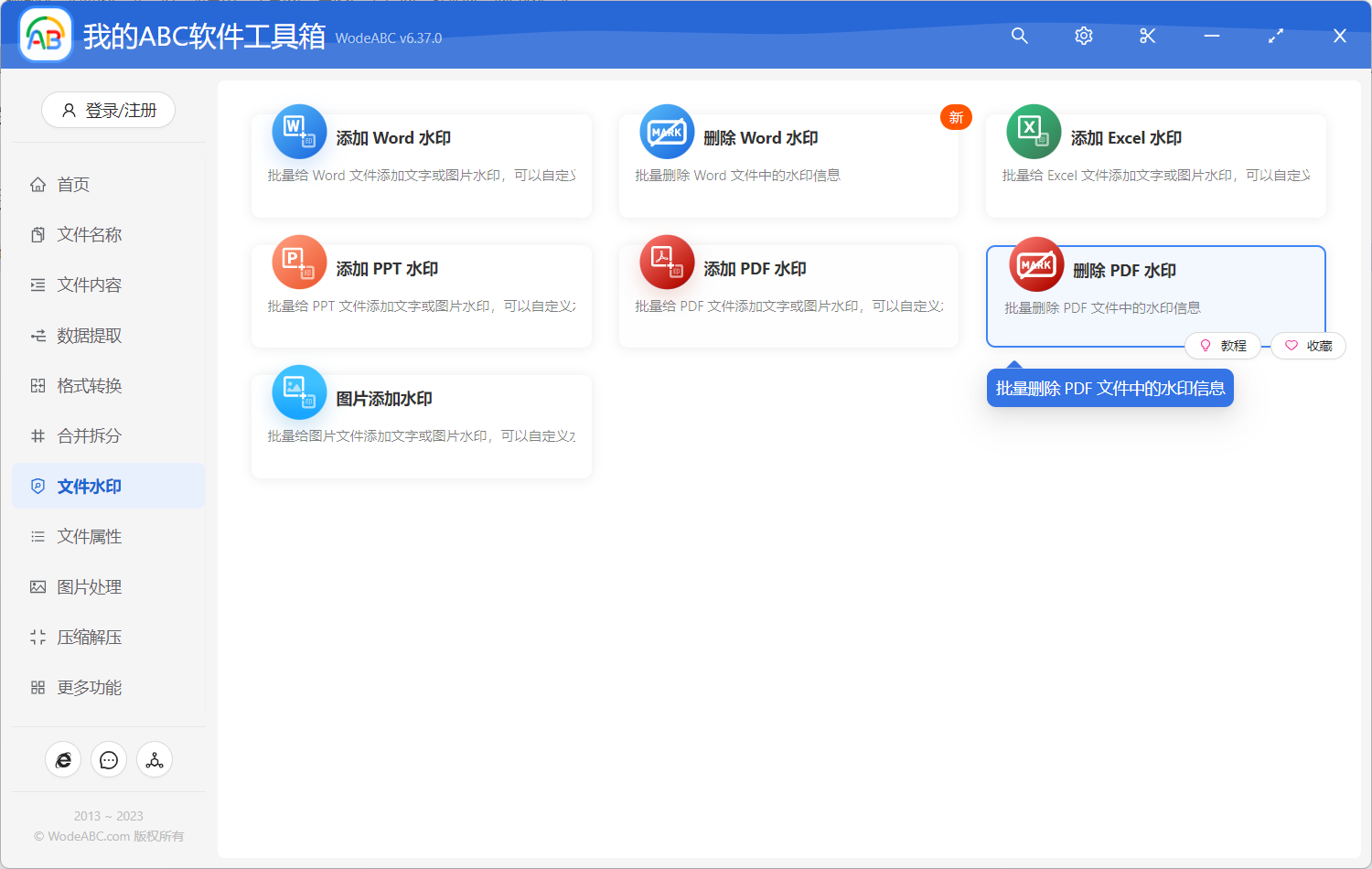Click the 添加 Word 水印 icon
This screenshot has width=1372, height=869.
tap(299, 132)
